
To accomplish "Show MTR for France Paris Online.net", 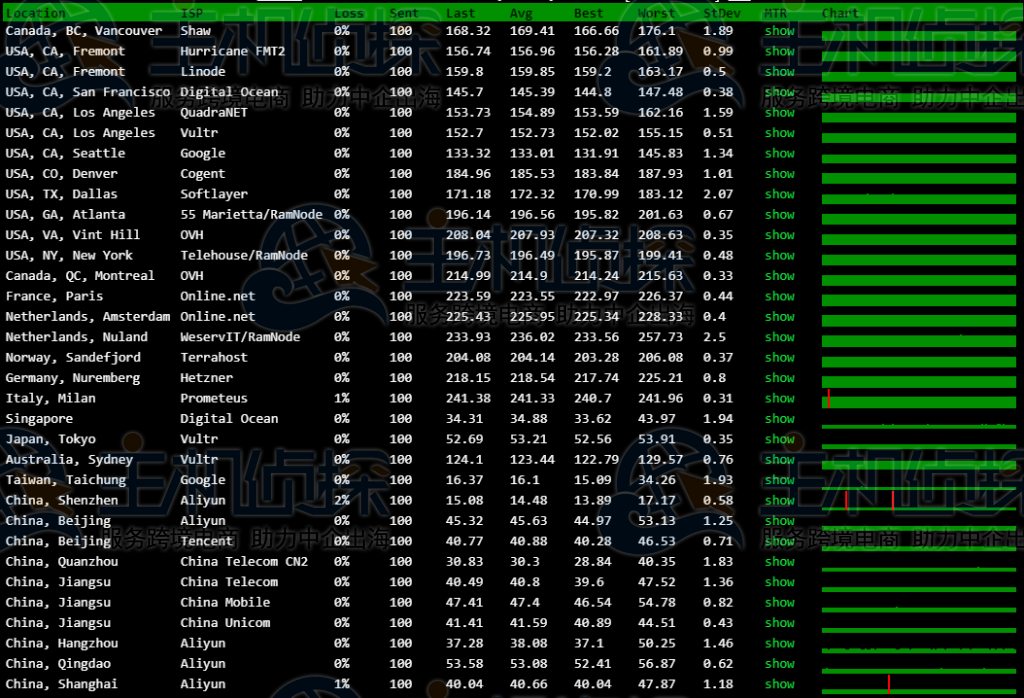I will pyautogui.click(x=780, y=296).
